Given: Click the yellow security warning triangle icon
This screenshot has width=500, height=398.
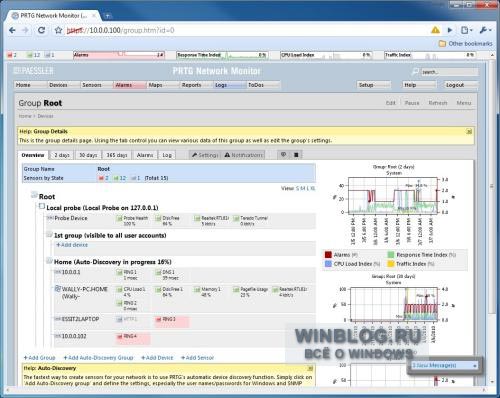Looking at the screenshot, I should (435, 30).
